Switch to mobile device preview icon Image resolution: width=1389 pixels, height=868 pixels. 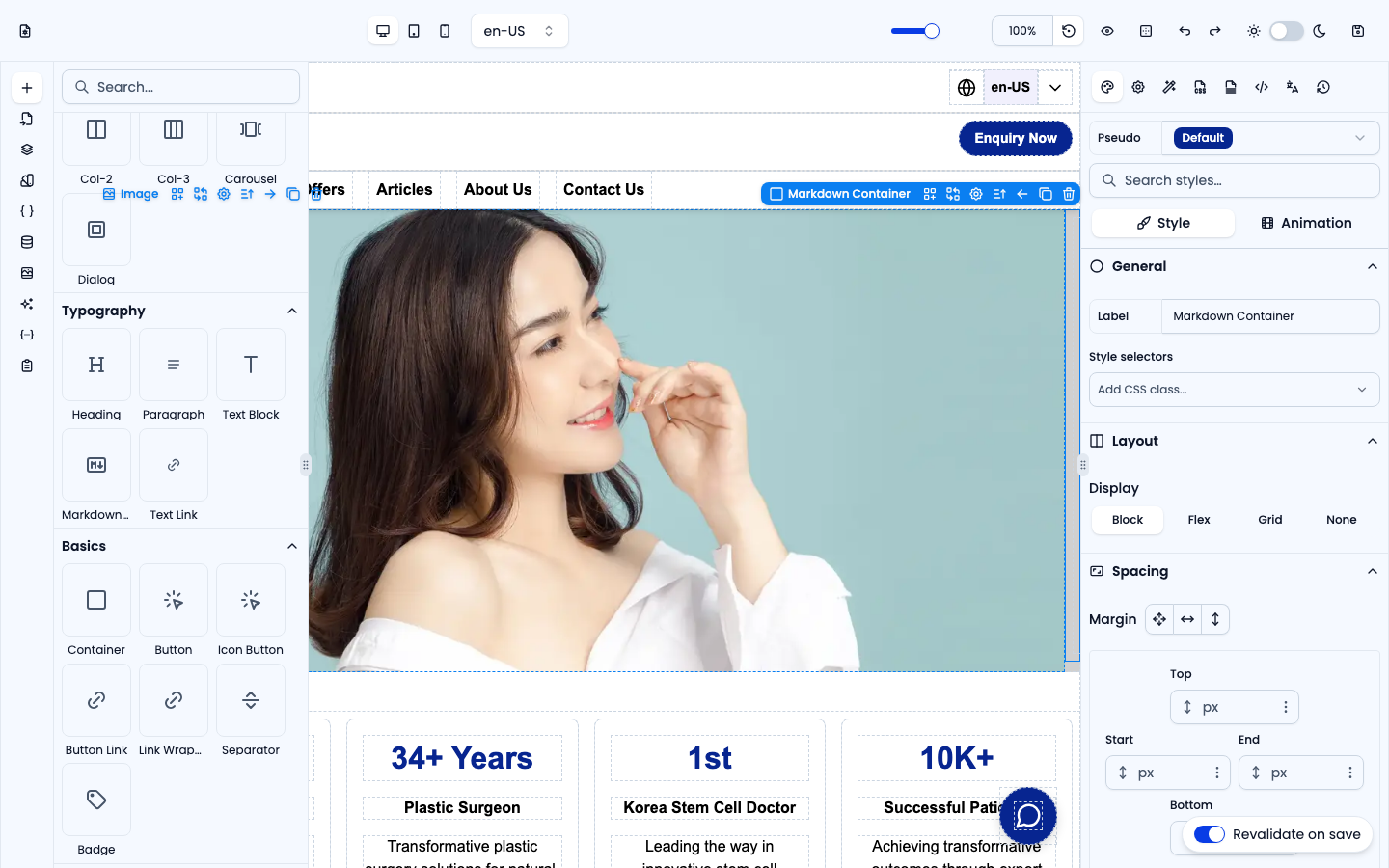(x=445, y=31)
